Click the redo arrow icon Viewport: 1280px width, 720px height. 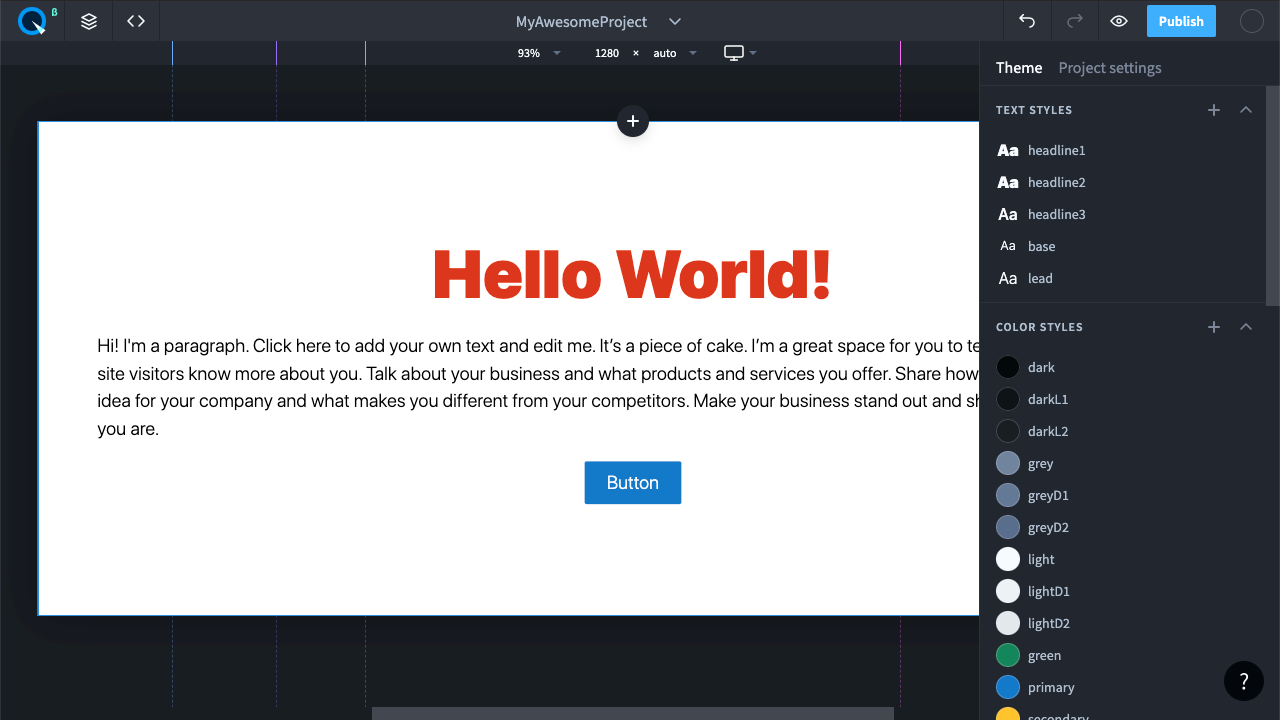pyautogui.click(x=1075, y=21)
